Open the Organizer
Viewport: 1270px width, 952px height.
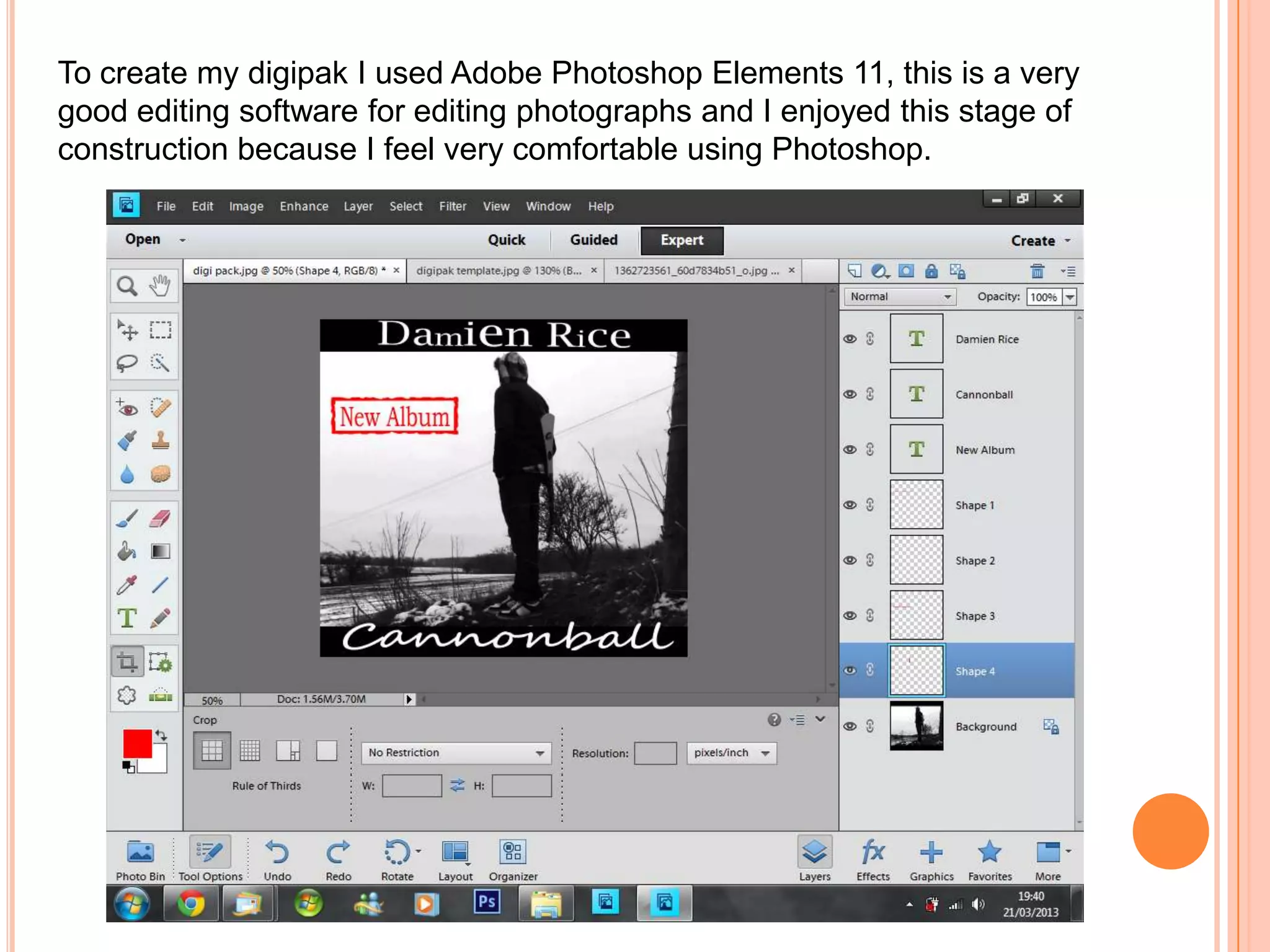pos(513,860)
